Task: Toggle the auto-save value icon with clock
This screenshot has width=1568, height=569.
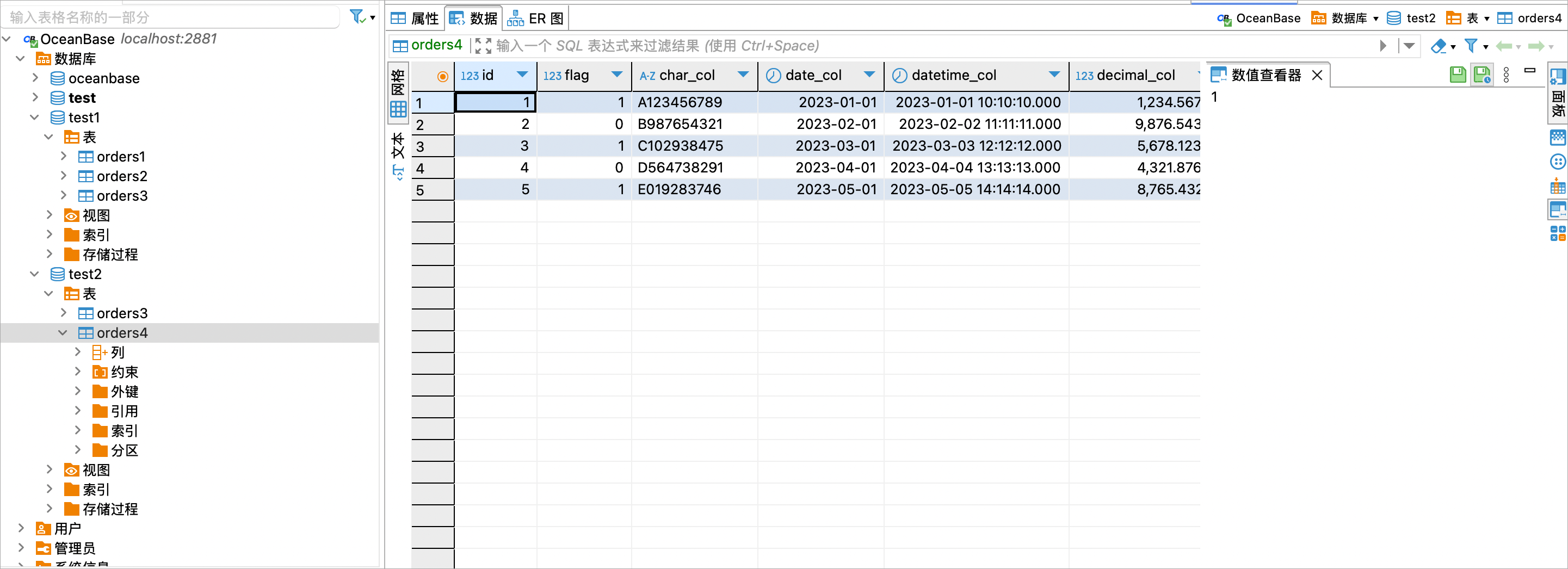Action: (x=1482, y=75)
